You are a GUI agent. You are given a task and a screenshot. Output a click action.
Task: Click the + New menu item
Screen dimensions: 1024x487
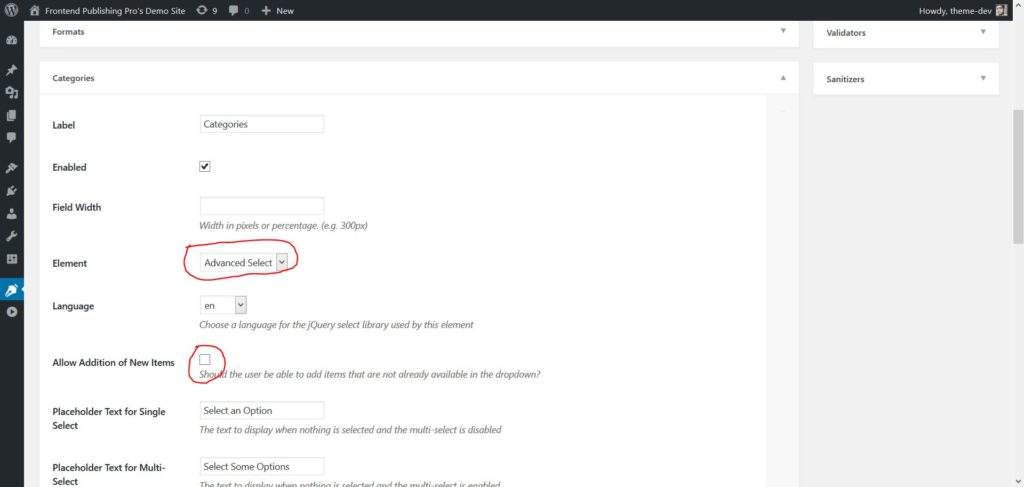point(278,10)
